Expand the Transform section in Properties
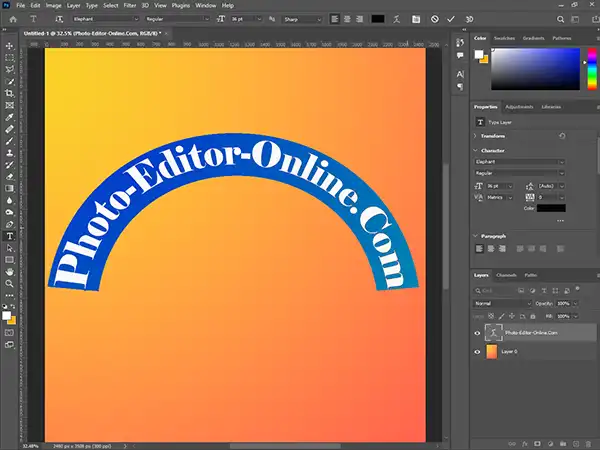The width and height of the screenshot is (600, 450). tap(475, 136)
